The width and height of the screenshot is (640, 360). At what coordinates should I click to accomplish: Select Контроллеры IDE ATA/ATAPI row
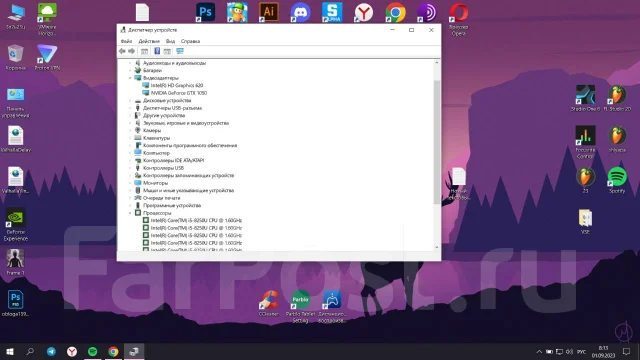[x=173, y=160]
